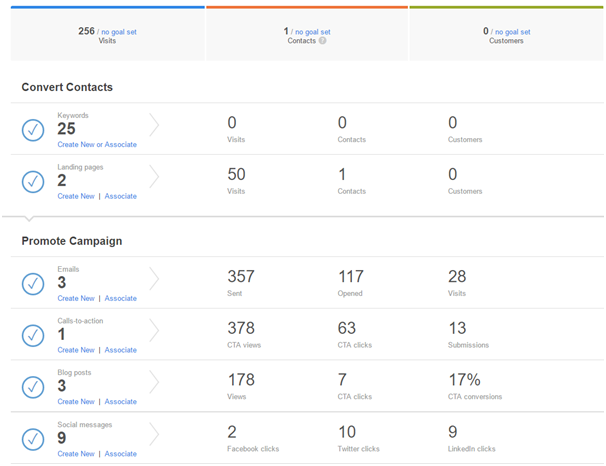Select the 1 Contacts summary tab
606x466 pixels.
(307, 34)
